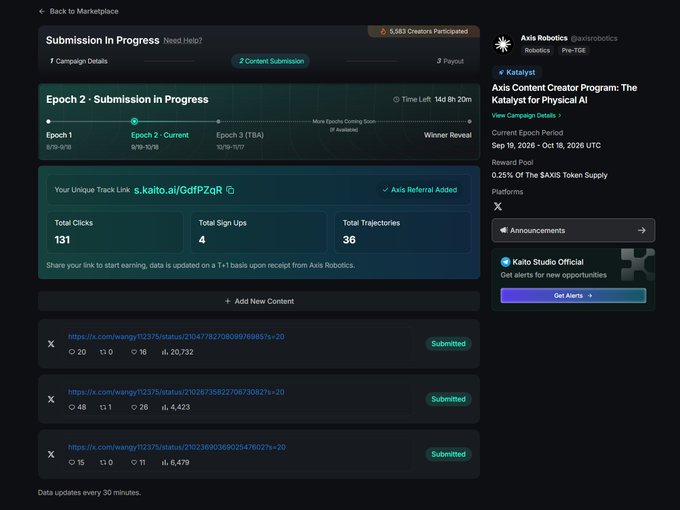Click the retweet icon showing 1
The height and width of the screenshot is (510, 680).
[x=103, y=407]
